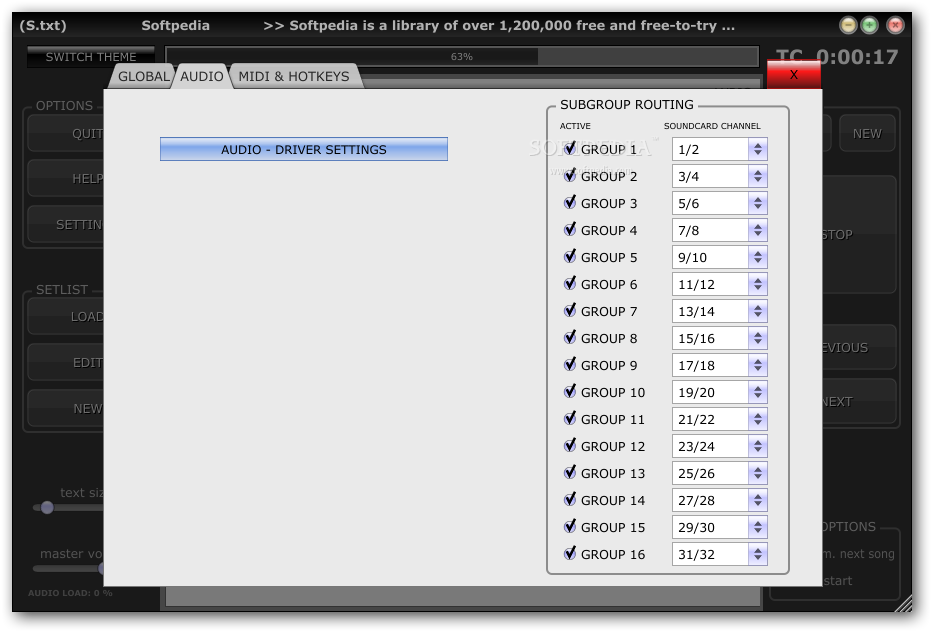The width and height of the screenshot is (932, 632).
Task: Expand GROUP 5 channel dropdown showing 9/10
Action: 719,257
